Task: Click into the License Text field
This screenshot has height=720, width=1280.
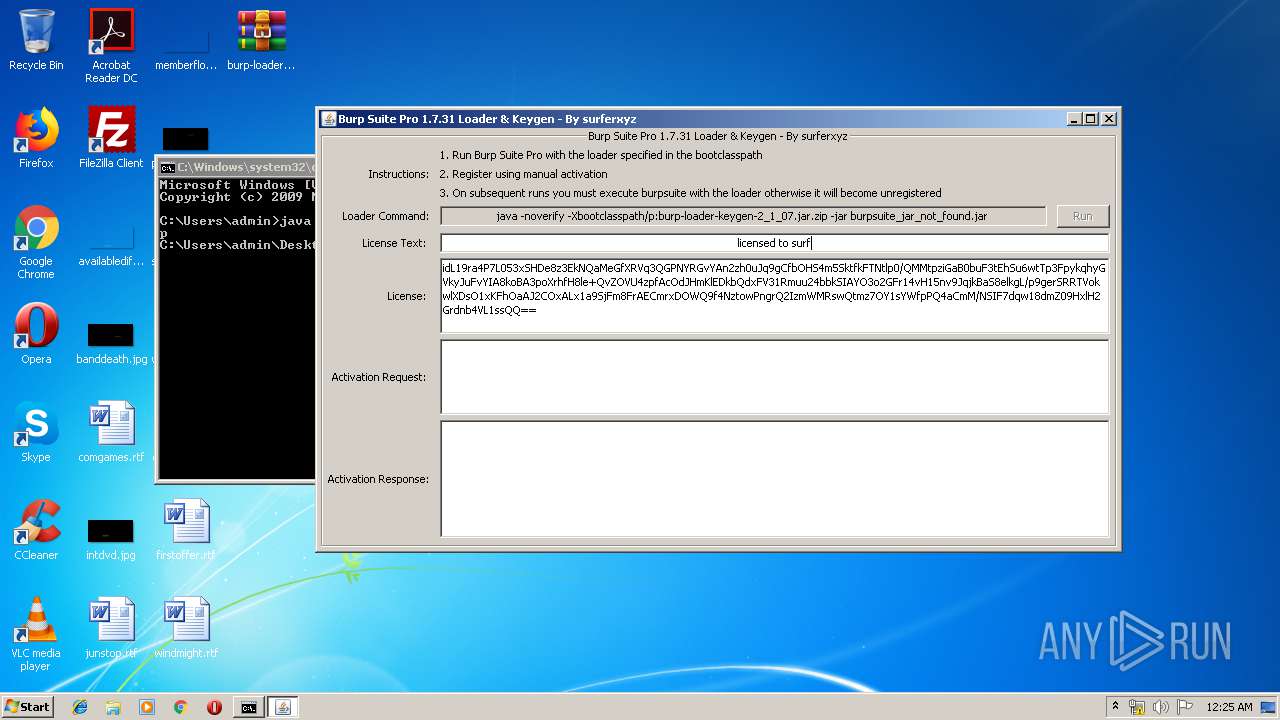Action: point(774,243)
